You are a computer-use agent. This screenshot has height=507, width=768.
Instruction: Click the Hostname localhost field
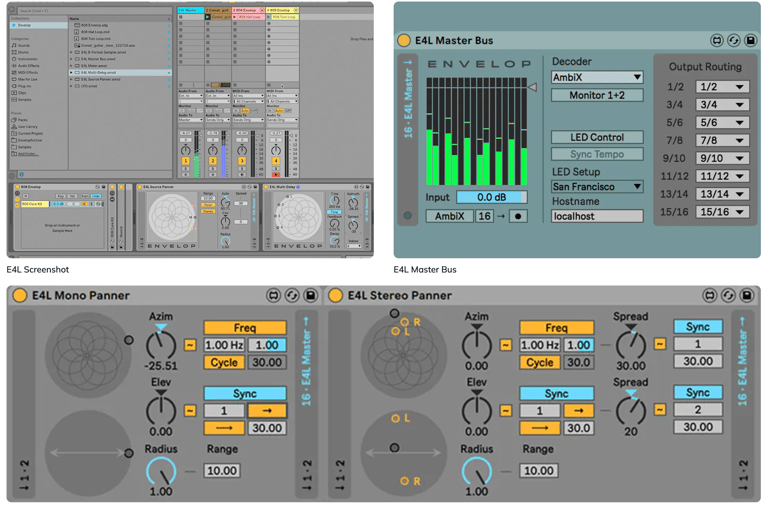point(597,216)
